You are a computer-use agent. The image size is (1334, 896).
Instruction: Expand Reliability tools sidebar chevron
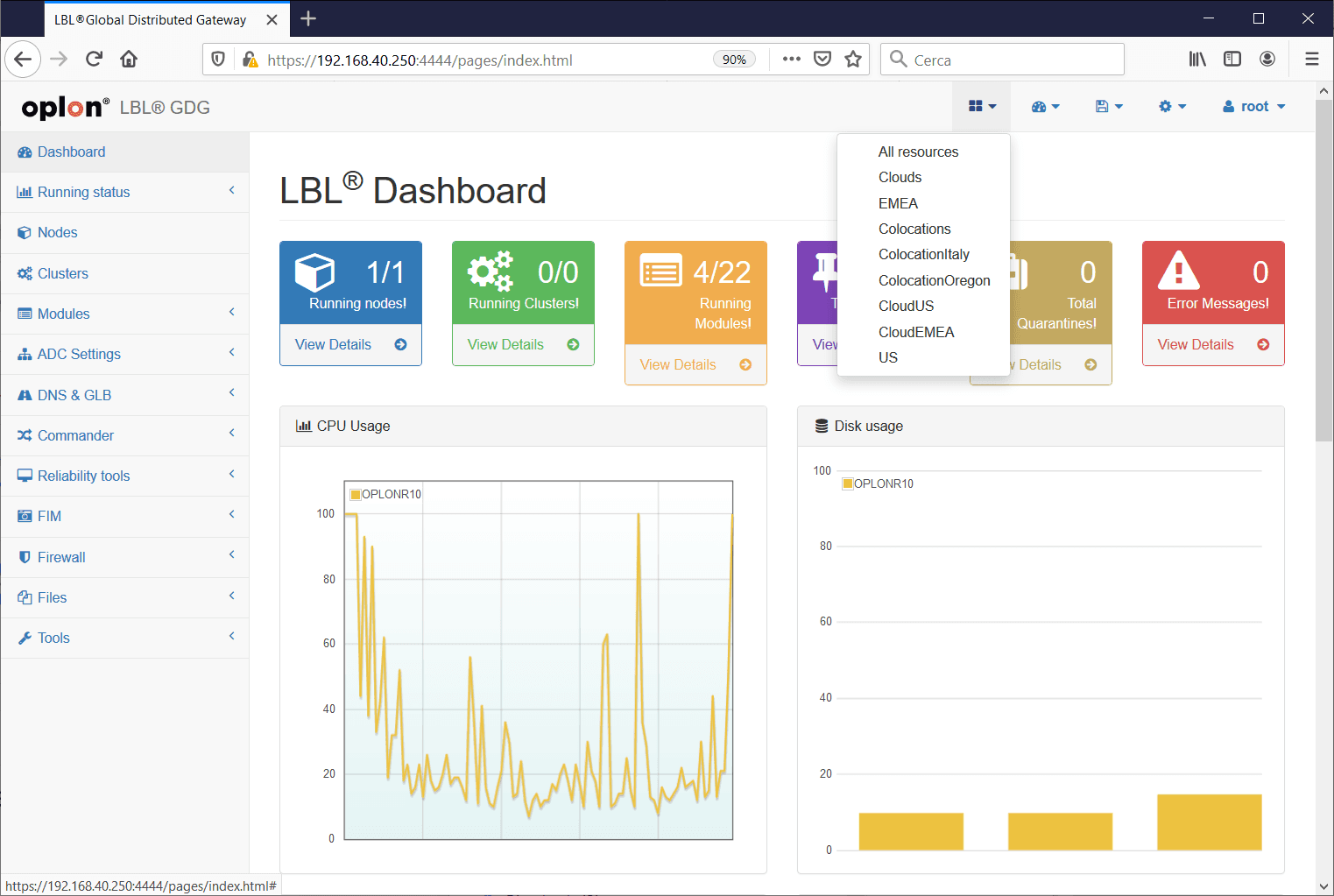point(232,474)
